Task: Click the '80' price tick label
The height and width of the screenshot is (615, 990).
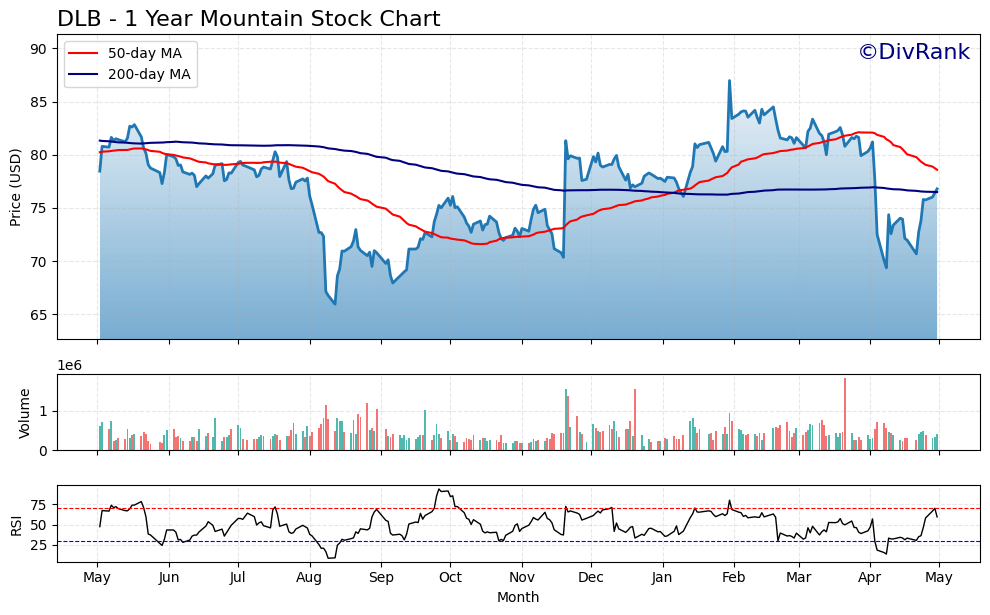Action: (39, 155)
